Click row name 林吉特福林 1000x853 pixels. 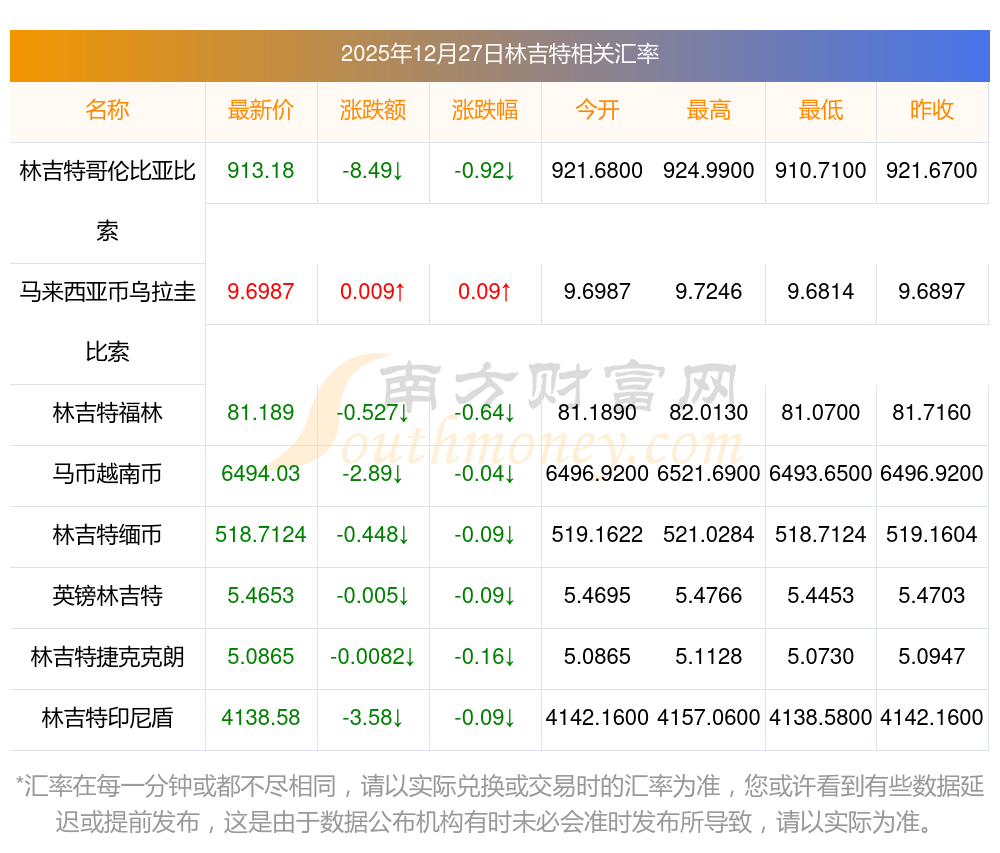pyautogui.click(x=107, y=412)
